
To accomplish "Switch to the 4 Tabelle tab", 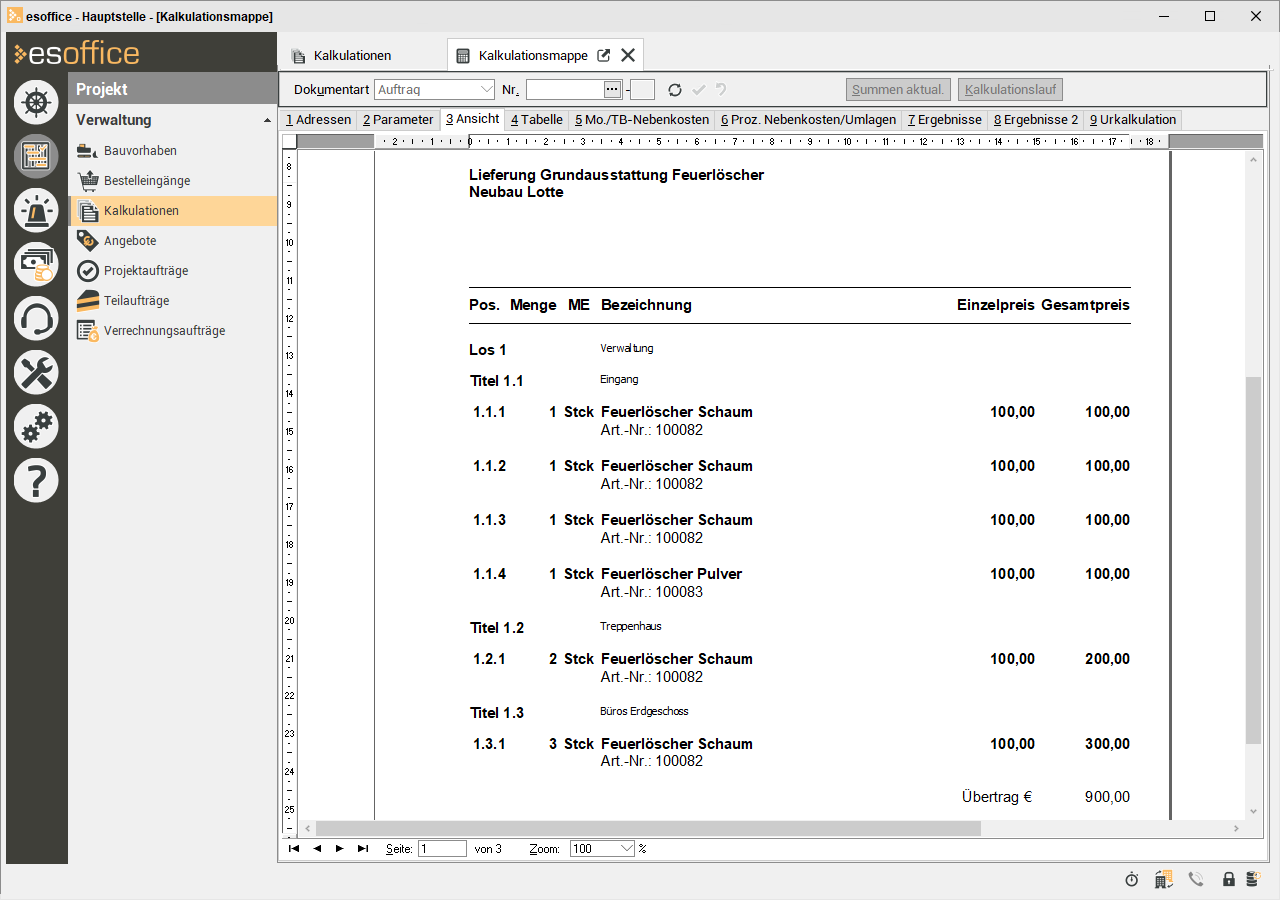I will pos(536,120).
